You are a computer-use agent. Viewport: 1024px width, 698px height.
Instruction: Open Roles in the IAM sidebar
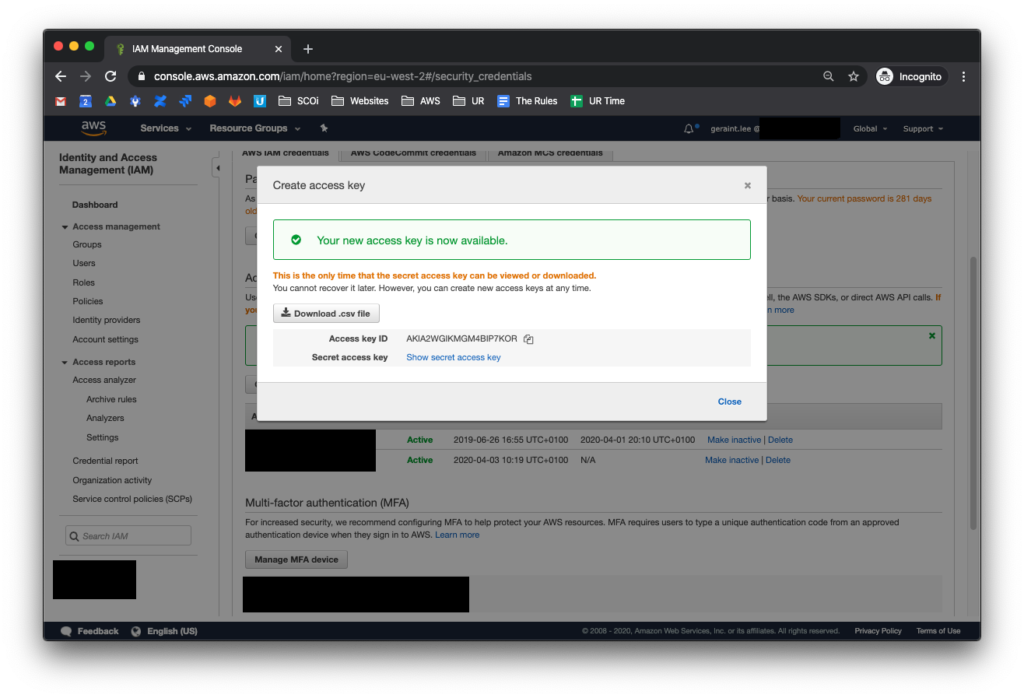(84, 283)
